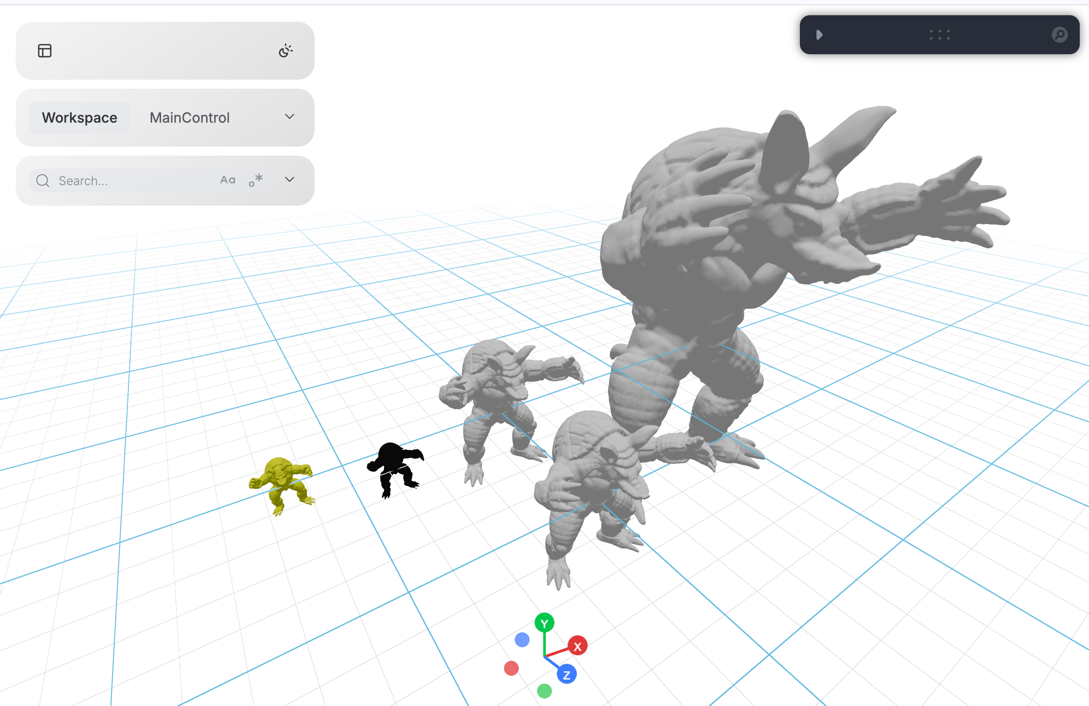The height and width of the screenshot is (706, 1089).
Task: Expand the search options chevron
Action: [290, 179]
